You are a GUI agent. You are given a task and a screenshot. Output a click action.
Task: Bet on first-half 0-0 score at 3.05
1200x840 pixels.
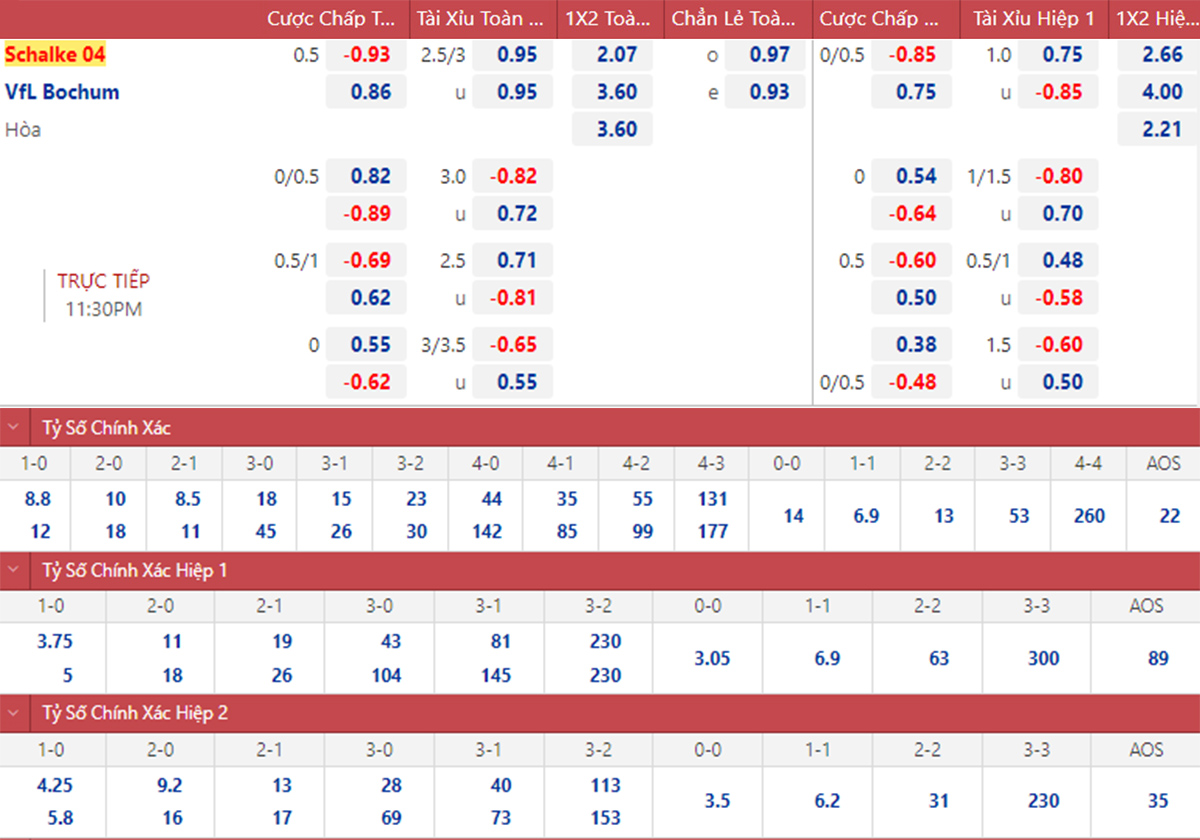pos(711,658)
